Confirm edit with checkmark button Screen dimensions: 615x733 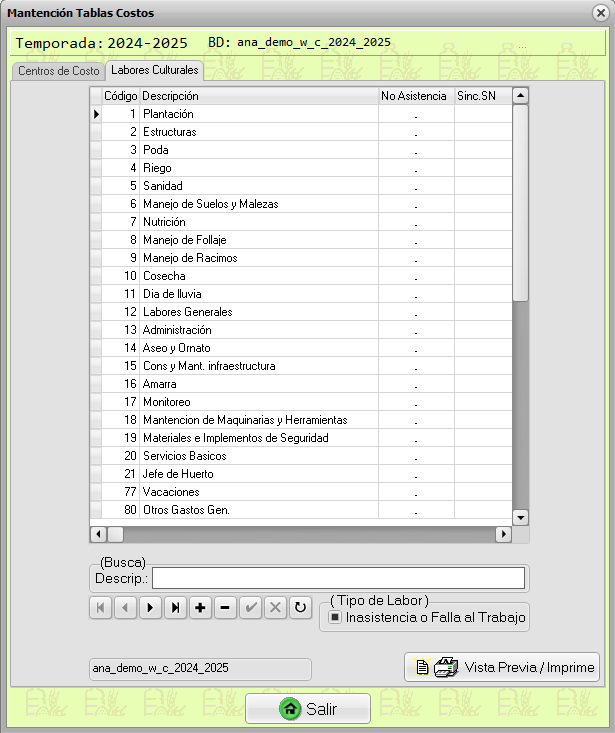point(250,608)
